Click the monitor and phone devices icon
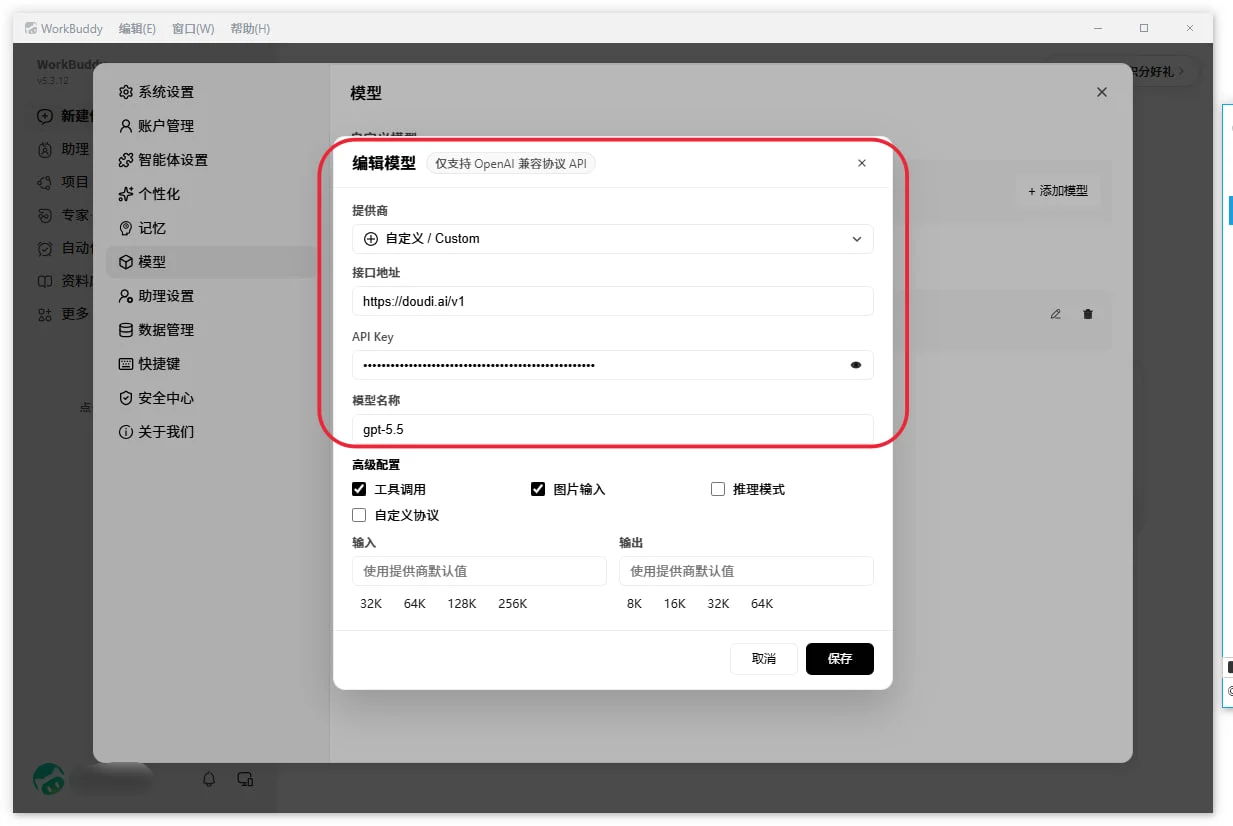Viewport: 1233px width, 826px height. click(245, 778)
